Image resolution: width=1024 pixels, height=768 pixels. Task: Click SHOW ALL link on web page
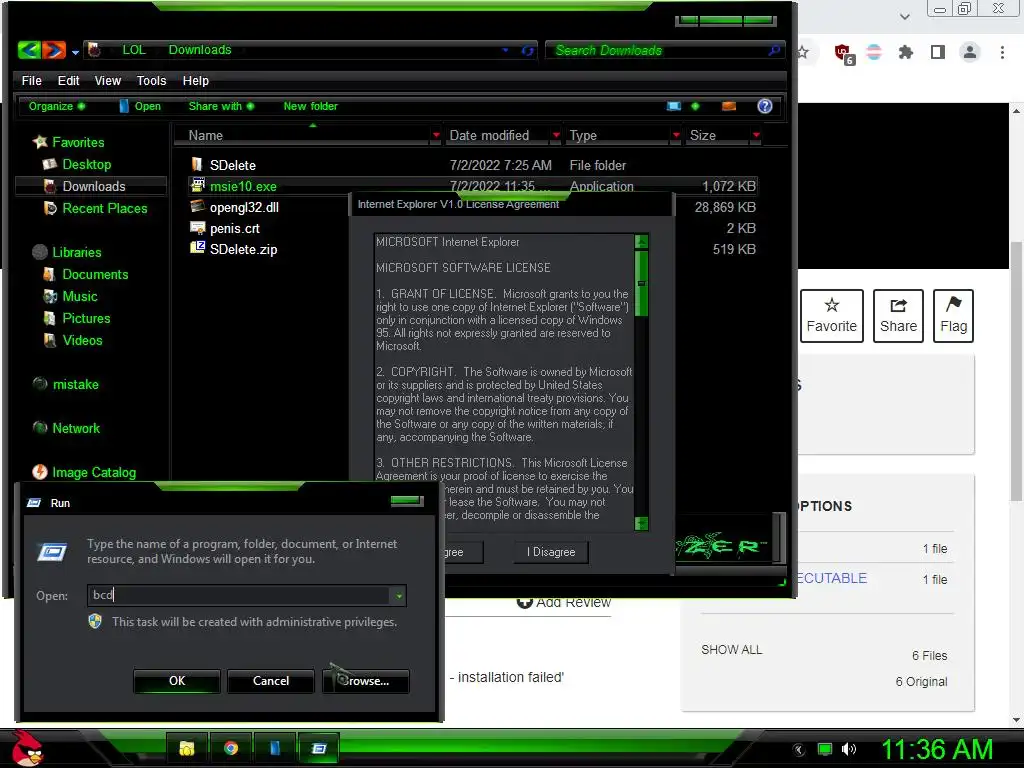click(731, 649)
